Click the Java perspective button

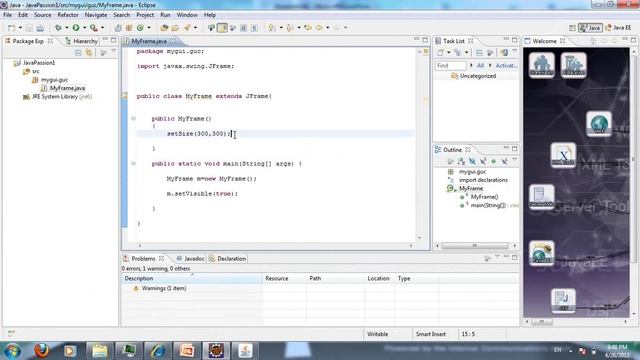(590, 28)
